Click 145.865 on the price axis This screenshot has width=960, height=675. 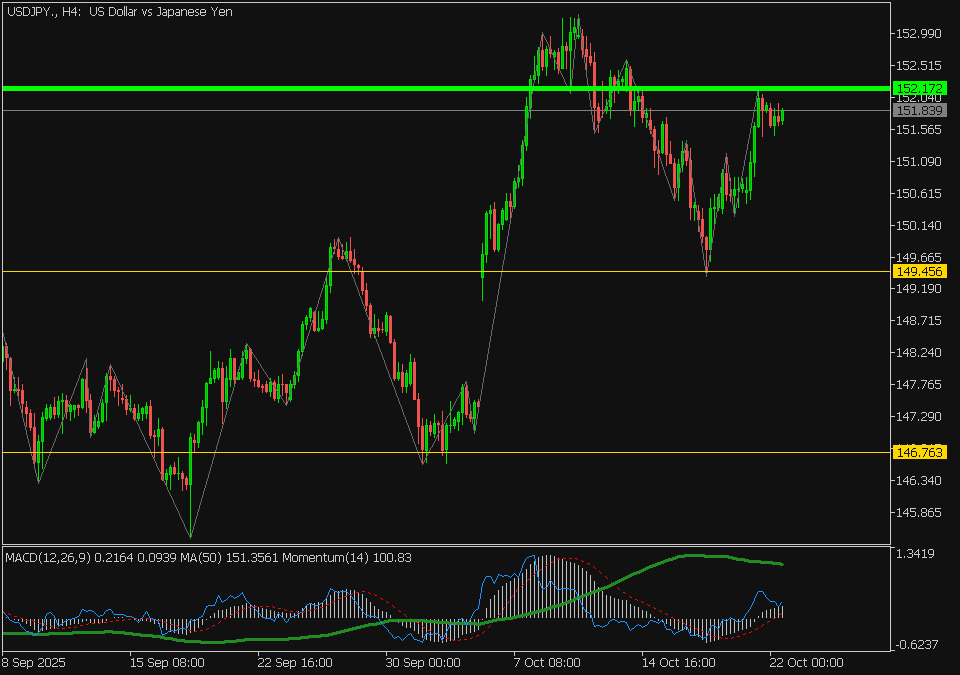918,513
